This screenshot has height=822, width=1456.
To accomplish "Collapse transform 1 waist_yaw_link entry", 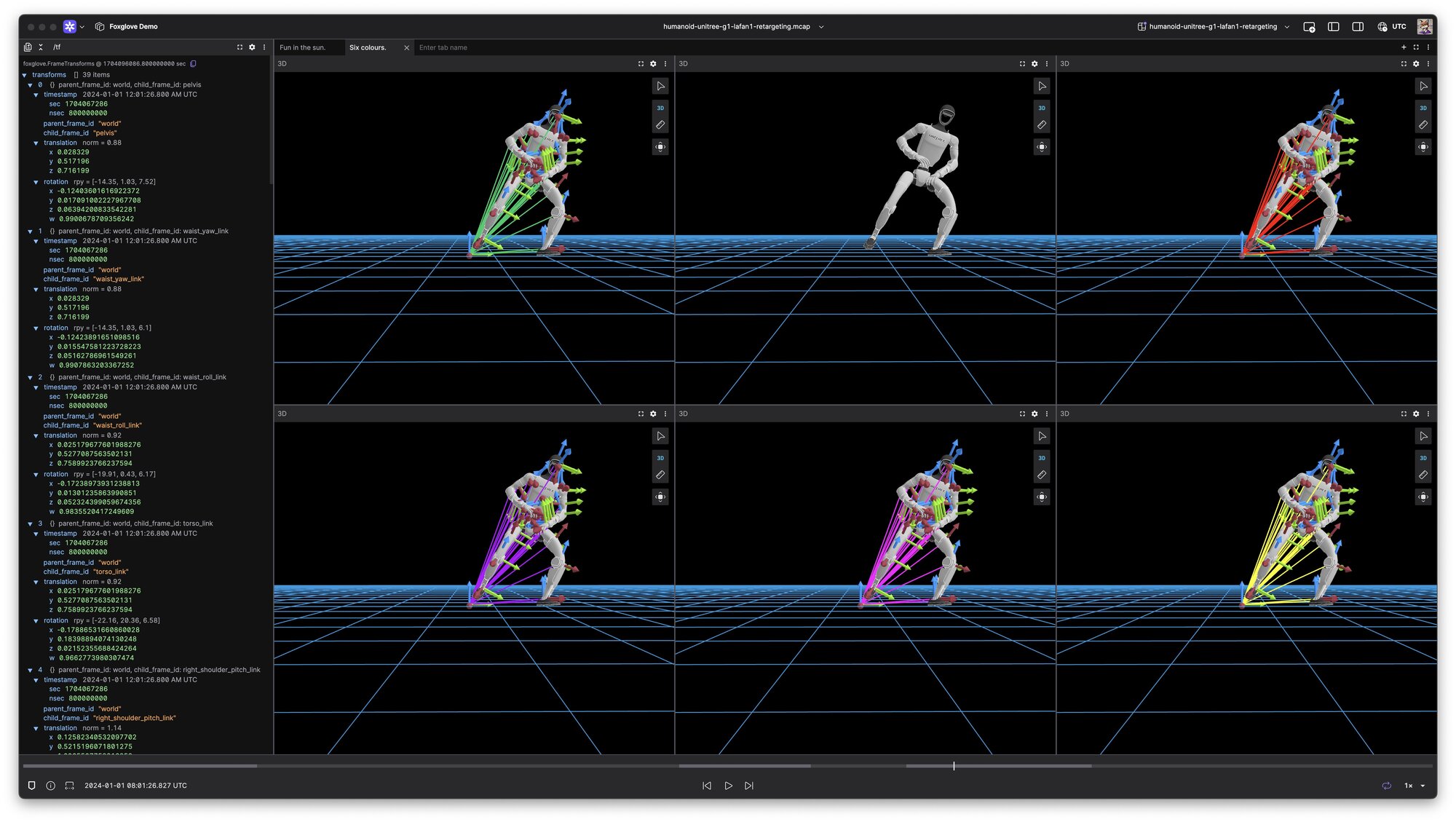I will coord(31,232).
